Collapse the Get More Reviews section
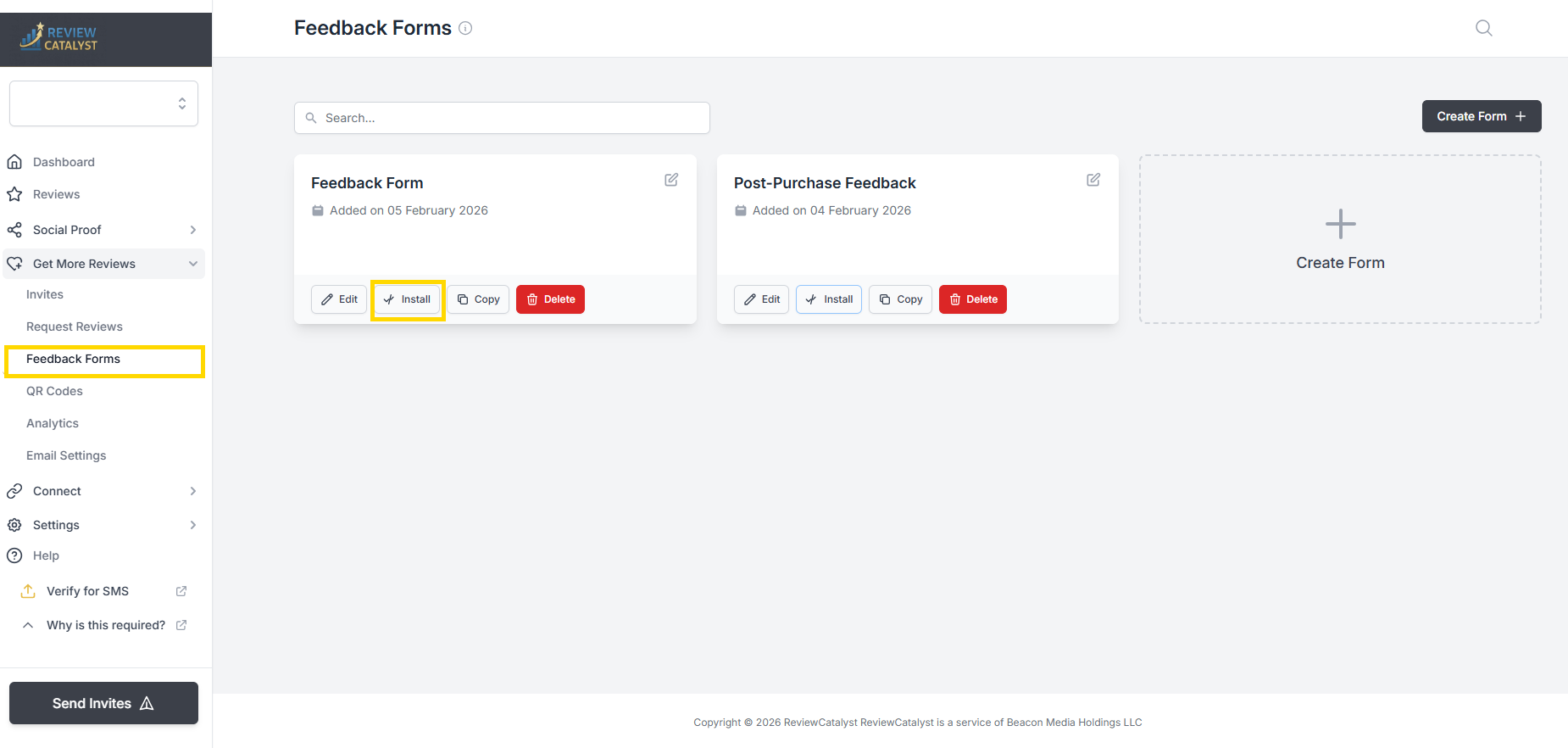This screenshot has width=1568, height=748. (x=192, y=264)
